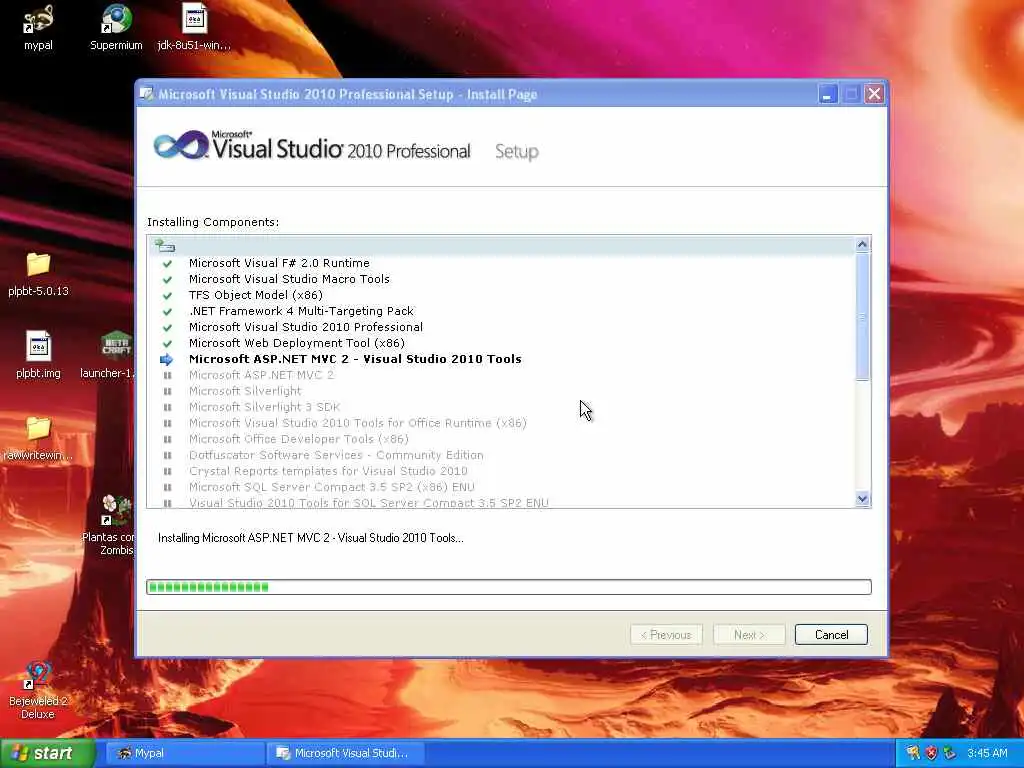Image resolution: width=1024 pixels, height=768 pixels.
Task: Click the component list scroll down arrow
Action: (862, 499)
